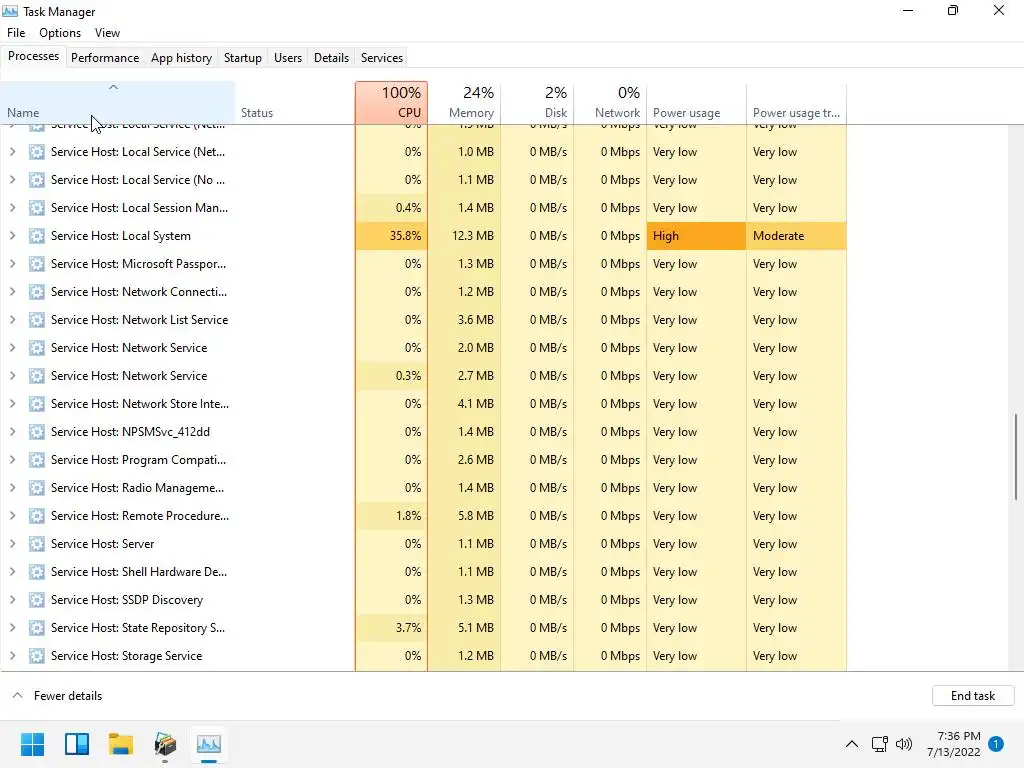Viewport: 1024px width, 768px height.
Task: Open the notification badge in taskbar
Action: pyautogui.click(x=996, y=743)
